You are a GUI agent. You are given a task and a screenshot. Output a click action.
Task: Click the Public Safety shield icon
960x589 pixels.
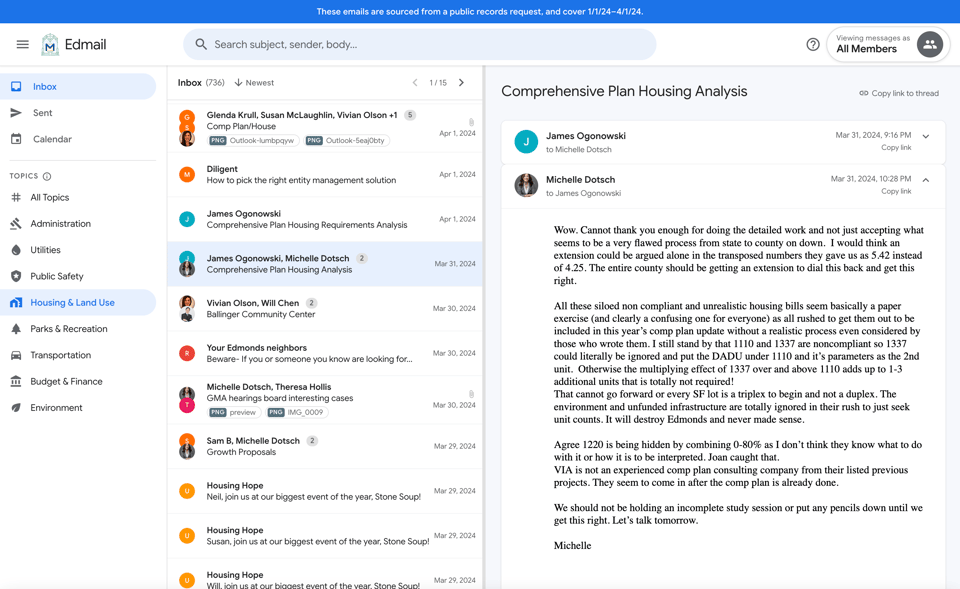(x=14, y=276)
